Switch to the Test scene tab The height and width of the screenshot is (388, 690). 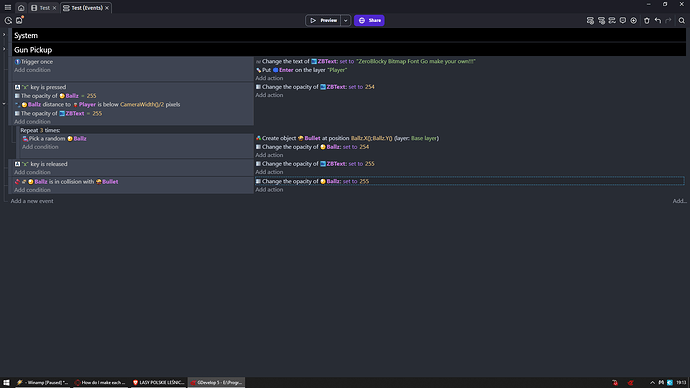click(x=43, y=7)
